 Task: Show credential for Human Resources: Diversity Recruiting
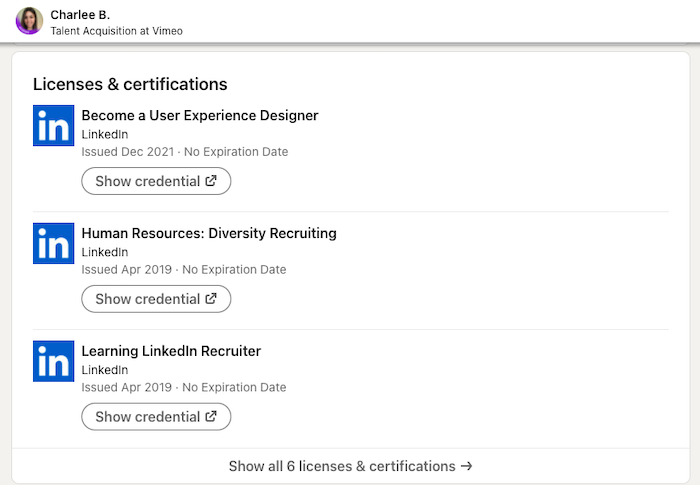155,299
